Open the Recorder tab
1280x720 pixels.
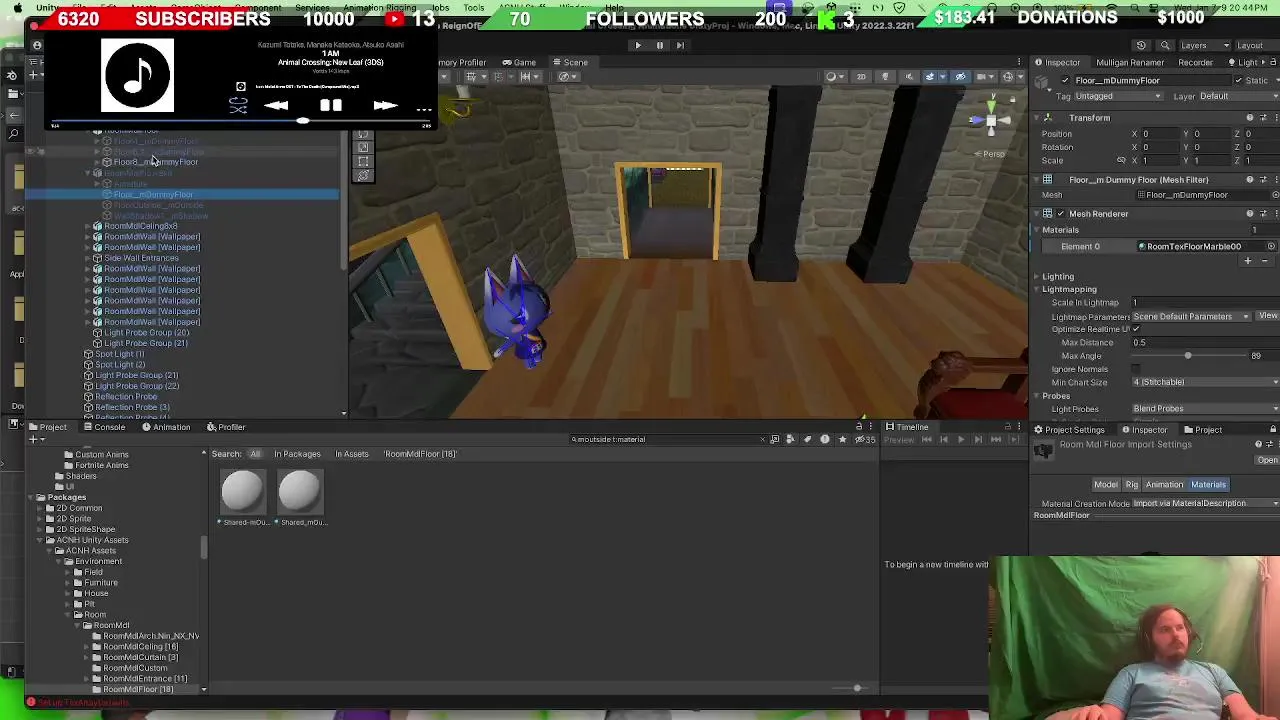click(x=1195, y=62)
